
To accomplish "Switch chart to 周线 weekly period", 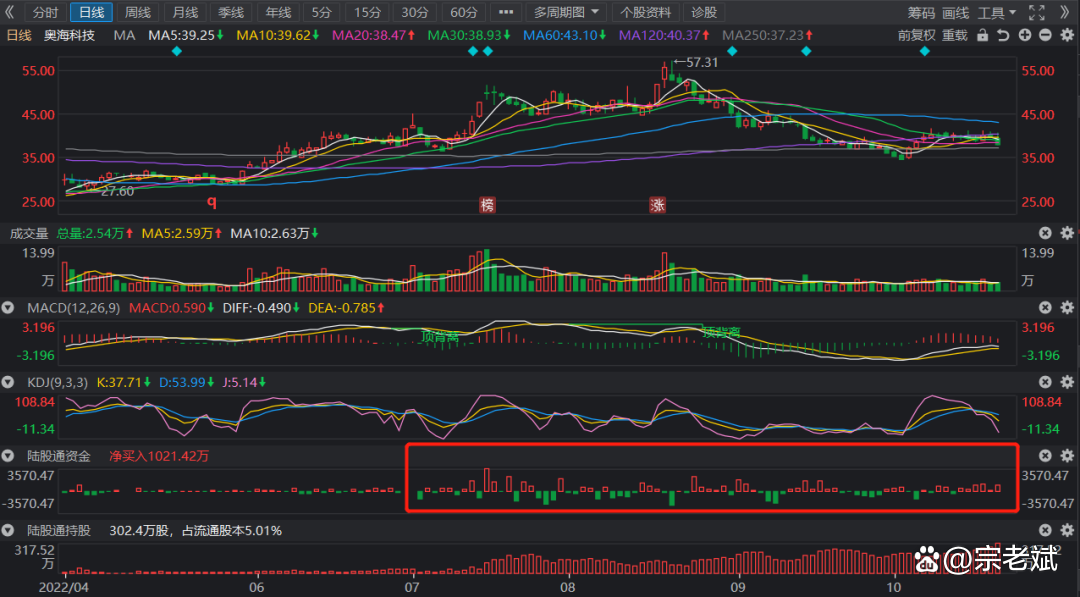I will [137, 13].
